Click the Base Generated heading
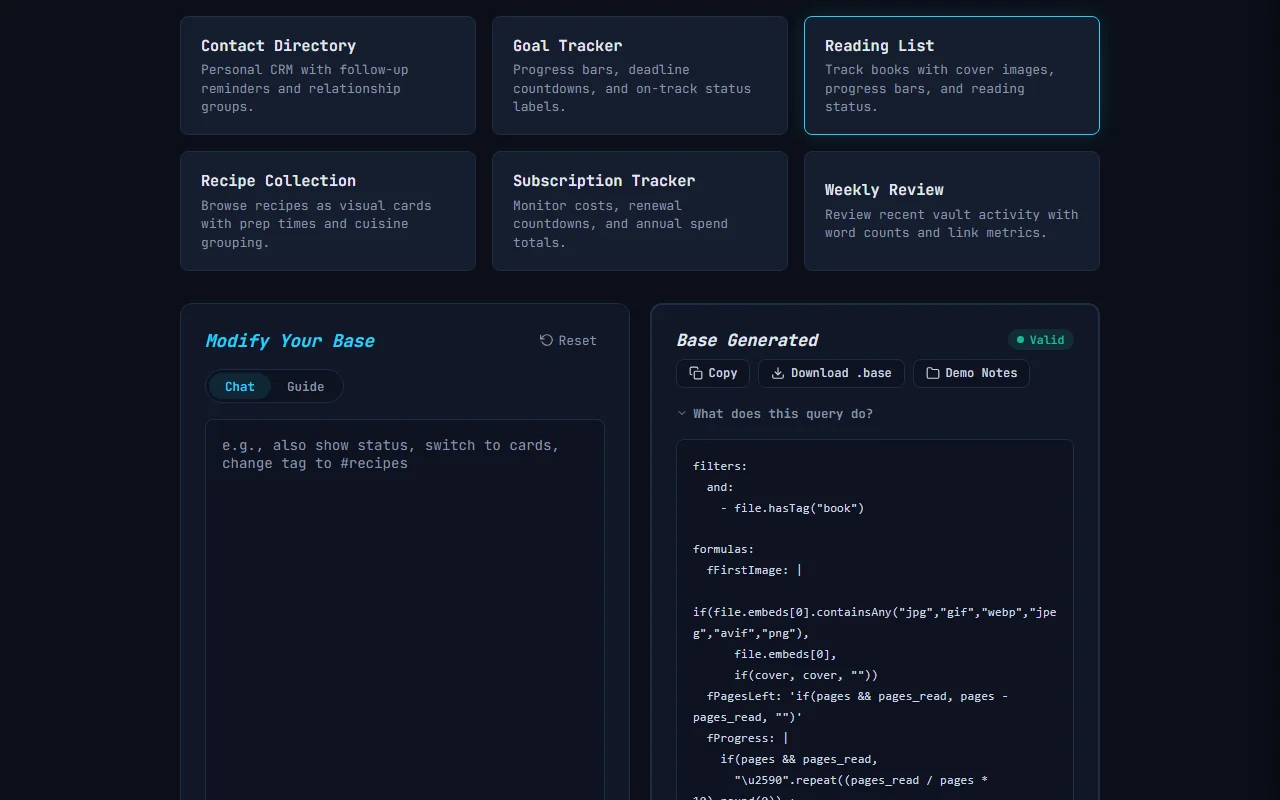This screenshot has height=800, width=1280. click(747, 340)
